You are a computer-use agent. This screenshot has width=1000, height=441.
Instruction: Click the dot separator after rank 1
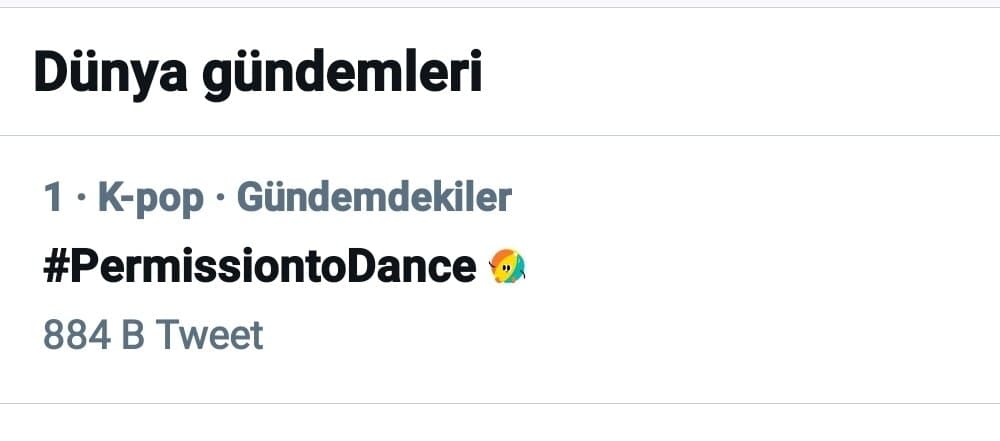tap(80, 198)
